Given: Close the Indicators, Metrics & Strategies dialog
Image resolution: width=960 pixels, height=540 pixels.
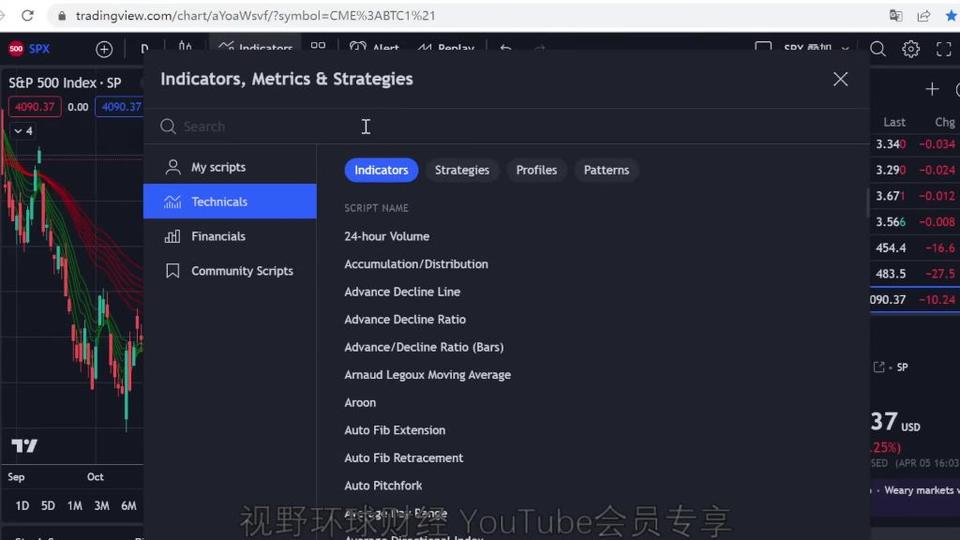Looking at the screenshot, I should [x=840, y=79].
